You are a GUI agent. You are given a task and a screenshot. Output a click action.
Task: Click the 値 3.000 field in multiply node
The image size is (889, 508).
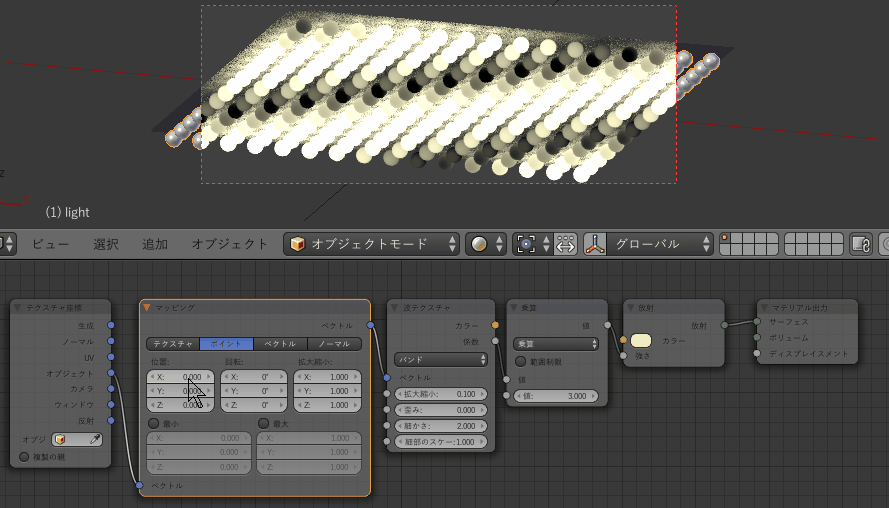[556, 396]
